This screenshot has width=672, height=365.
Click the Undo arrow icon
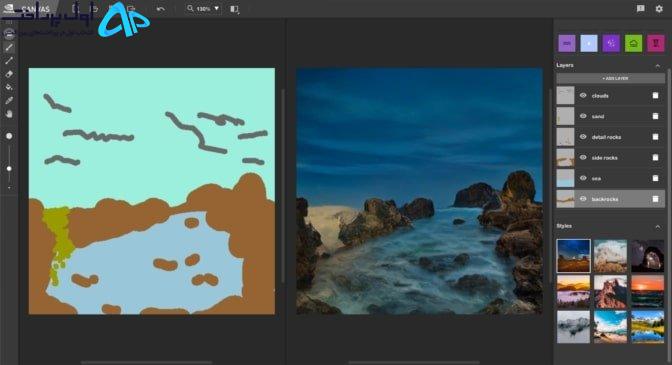pyautogui.click(x=161, y=9)
